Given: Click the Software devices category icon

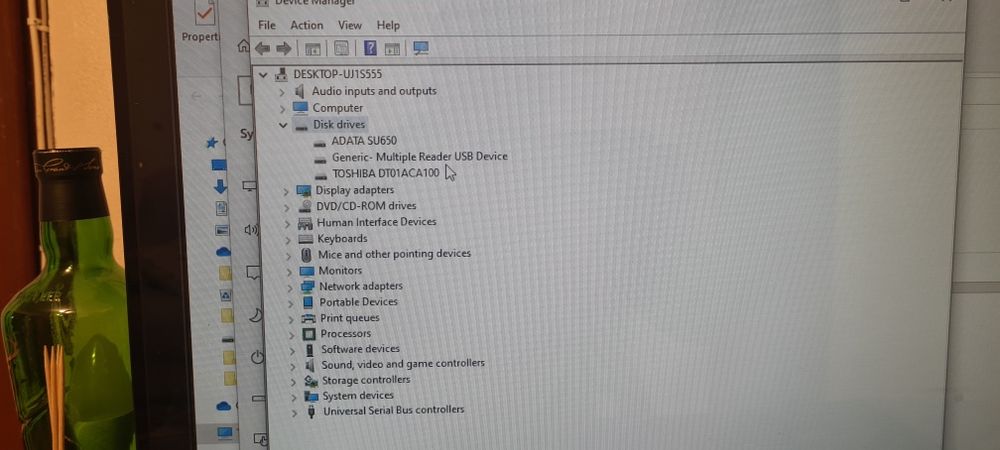Looking at the screenshot, I should click(x=310, y=350).
